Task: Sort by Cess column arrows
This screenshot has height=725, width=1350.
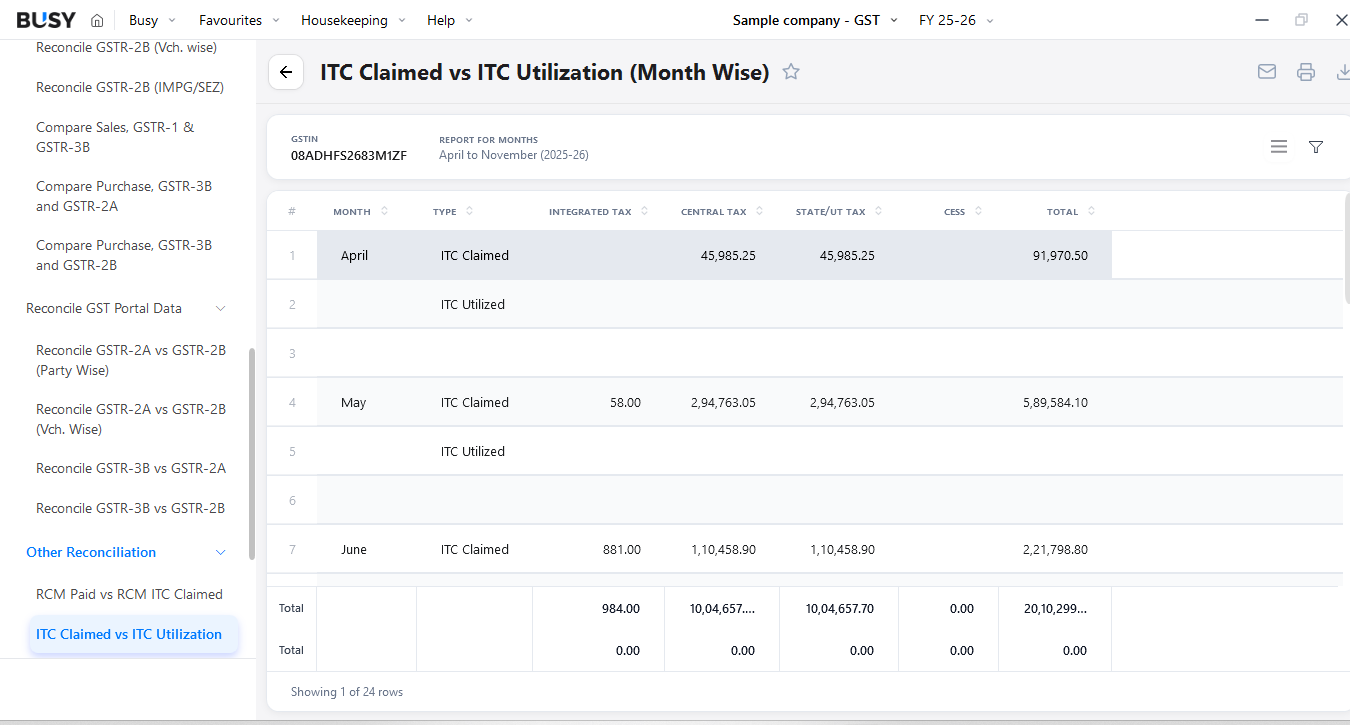Action: [978, 211]
